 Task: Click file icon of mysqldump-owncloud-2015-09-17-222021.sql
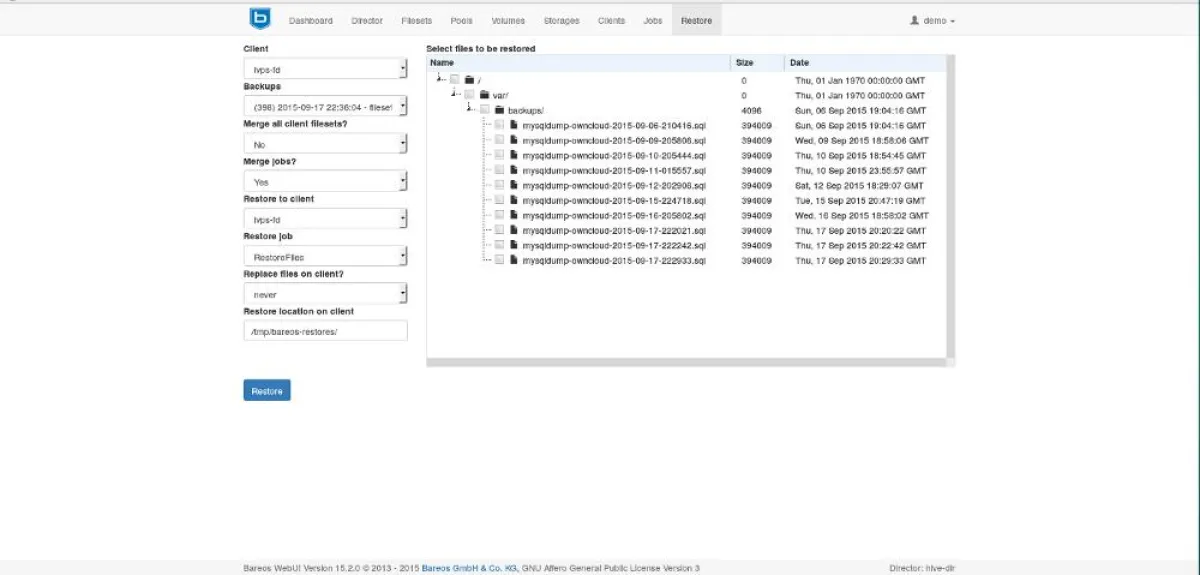coord(514,229)
